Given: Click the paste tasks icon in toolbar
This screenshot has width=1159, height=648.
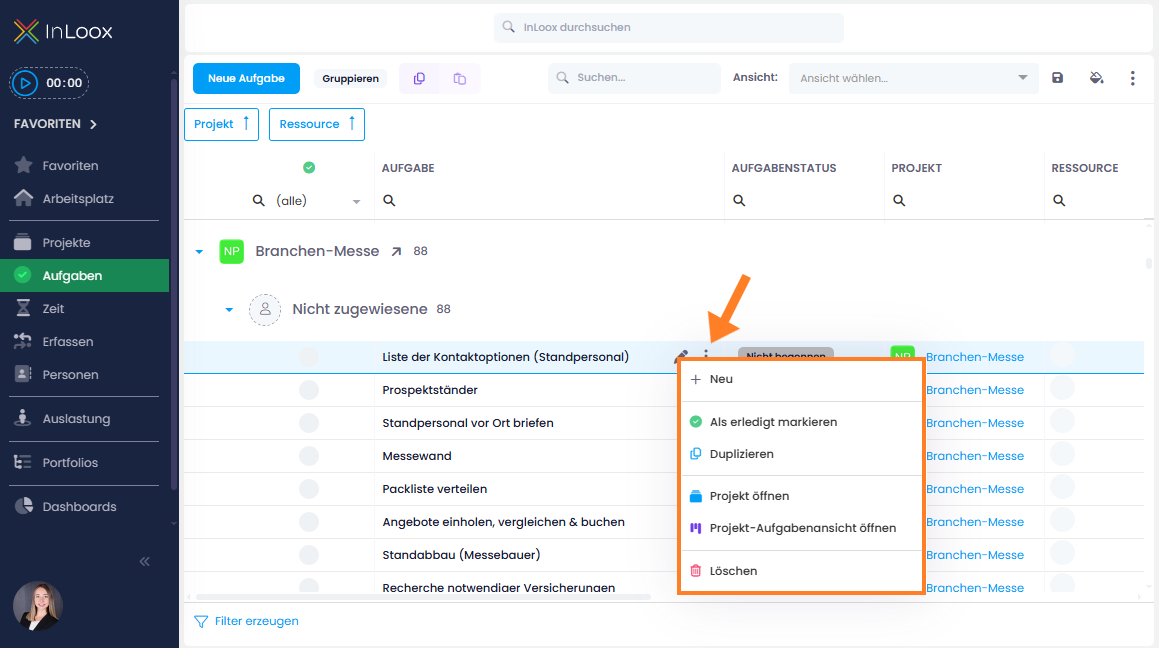Looking at the screenshot, I should 460,78.
